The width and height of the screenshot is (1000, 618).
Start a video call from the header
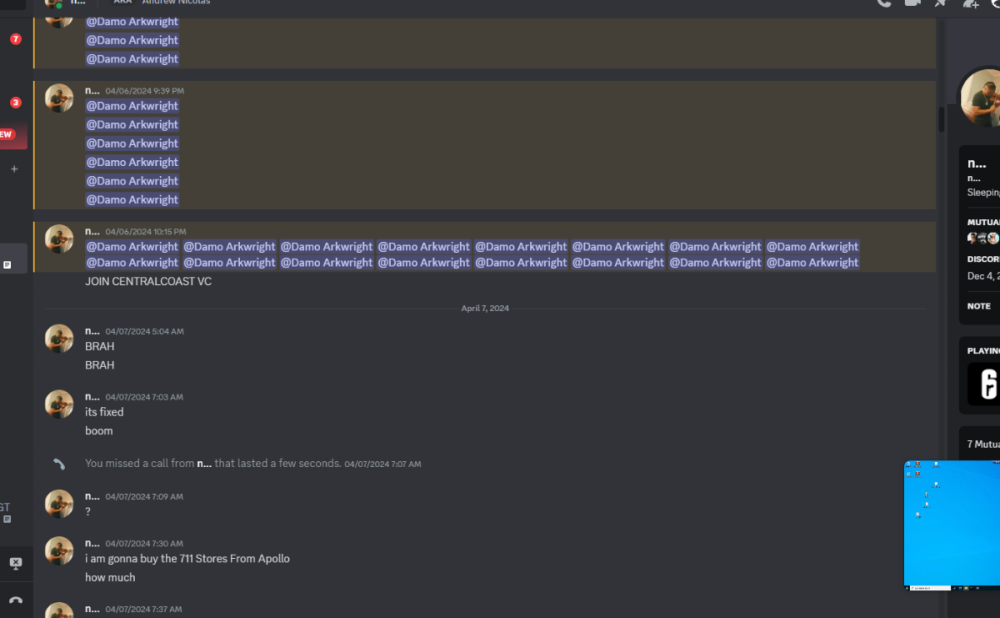(x=912, y=3)
